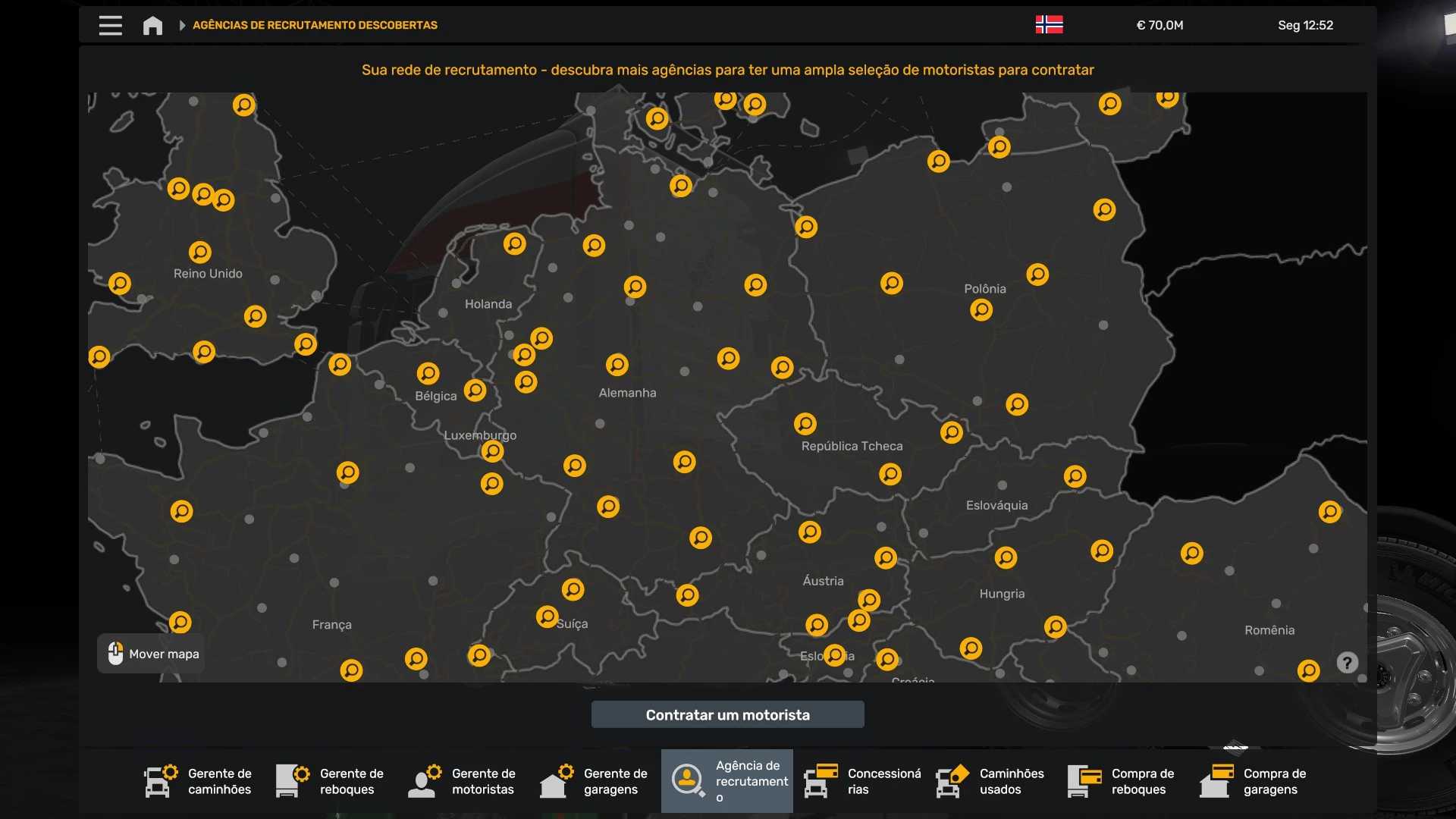Open Compra de reboques tab

[1122, 781]
